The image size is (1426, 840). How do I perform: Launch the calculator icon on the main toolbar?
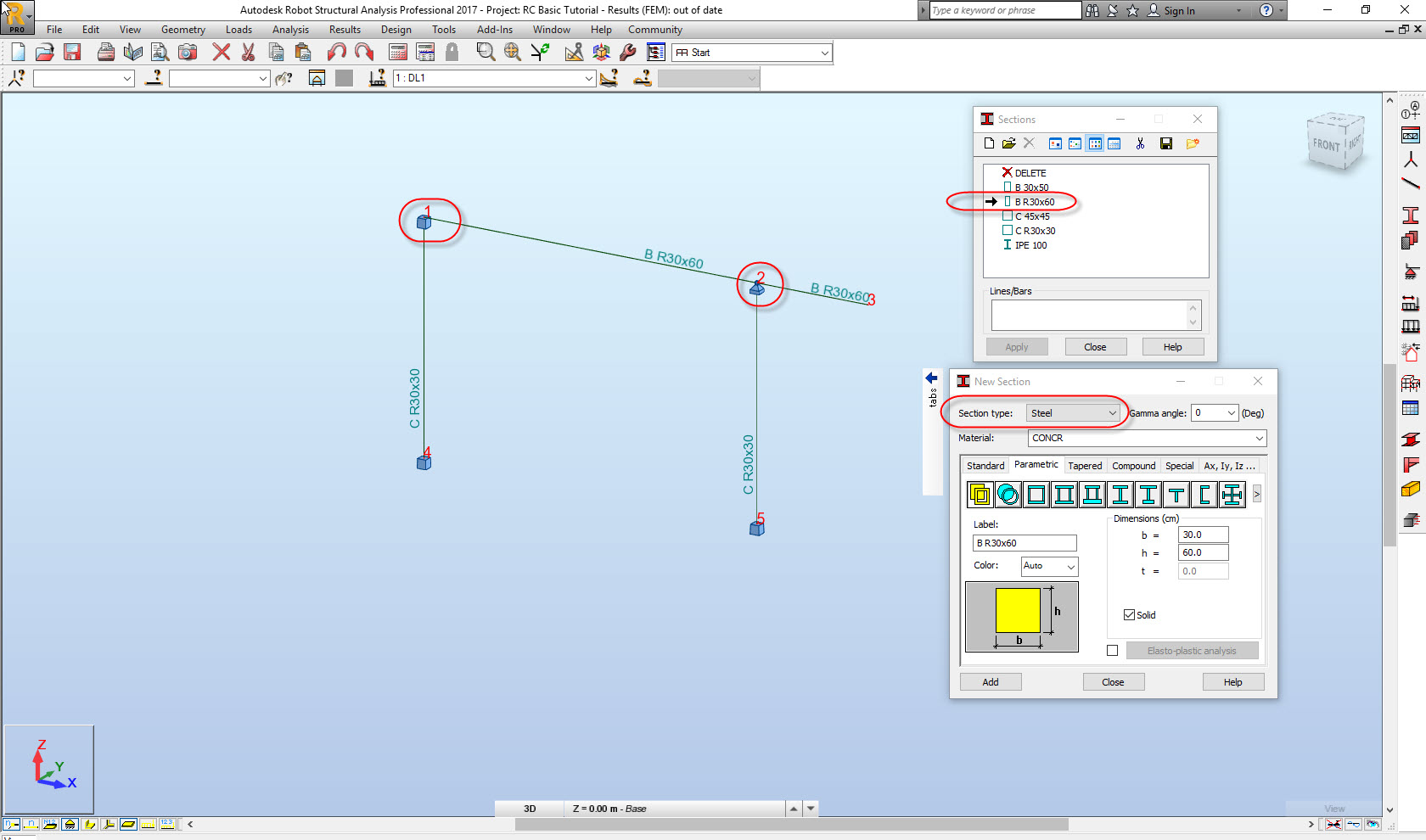click(x=398, y=52)
